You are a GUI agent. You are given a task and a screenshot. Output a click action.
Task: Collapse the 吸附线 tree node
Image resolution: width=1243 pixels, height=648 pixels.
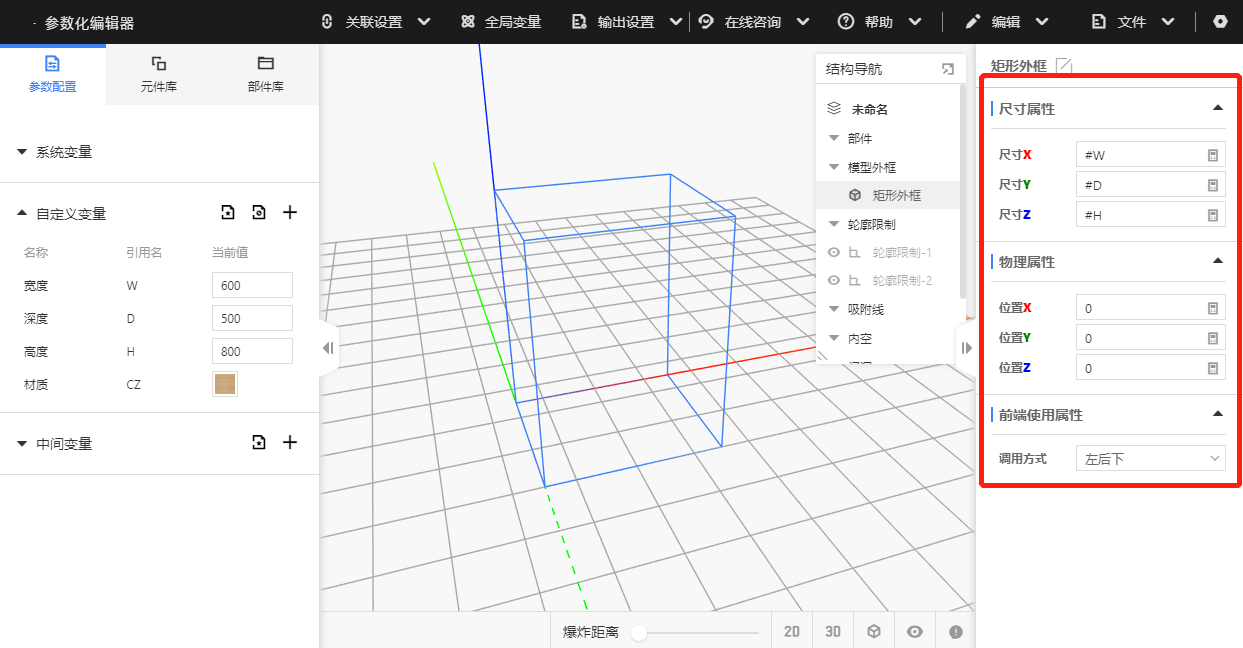(834, 310)
